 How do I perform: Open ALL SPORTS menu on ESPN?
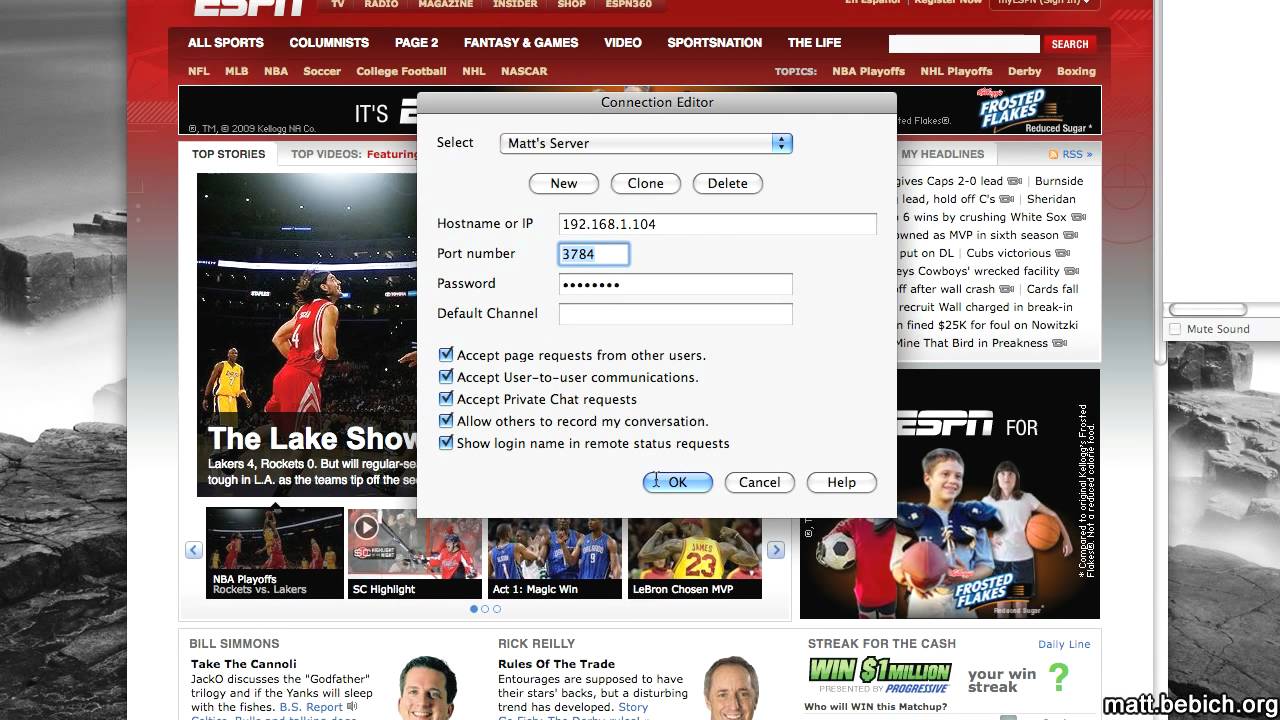point(226,43)
